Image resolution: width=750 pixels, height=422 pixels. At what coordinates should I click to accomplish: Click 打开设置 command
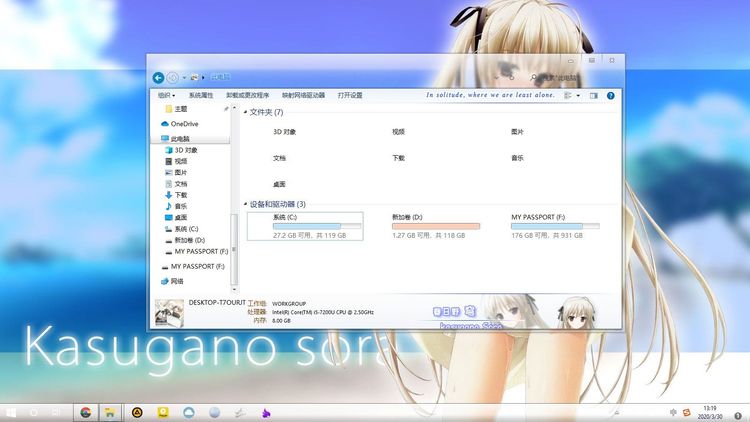click(350, 95)
